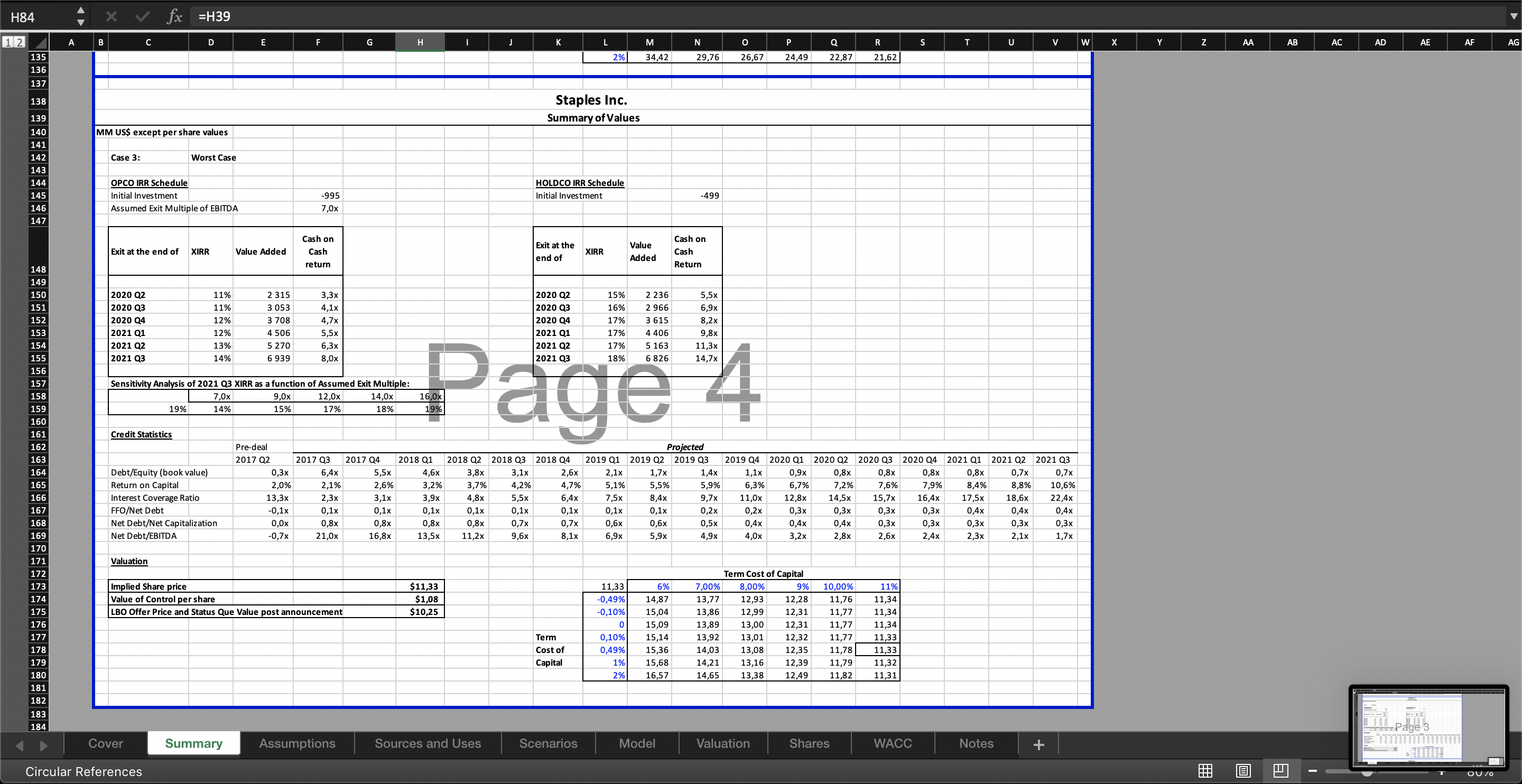Image resolution: width=1522 pixels, height=784 pixels.
Task: Open the Assumptions sheet tab
Action: click(x=297, y=743)
